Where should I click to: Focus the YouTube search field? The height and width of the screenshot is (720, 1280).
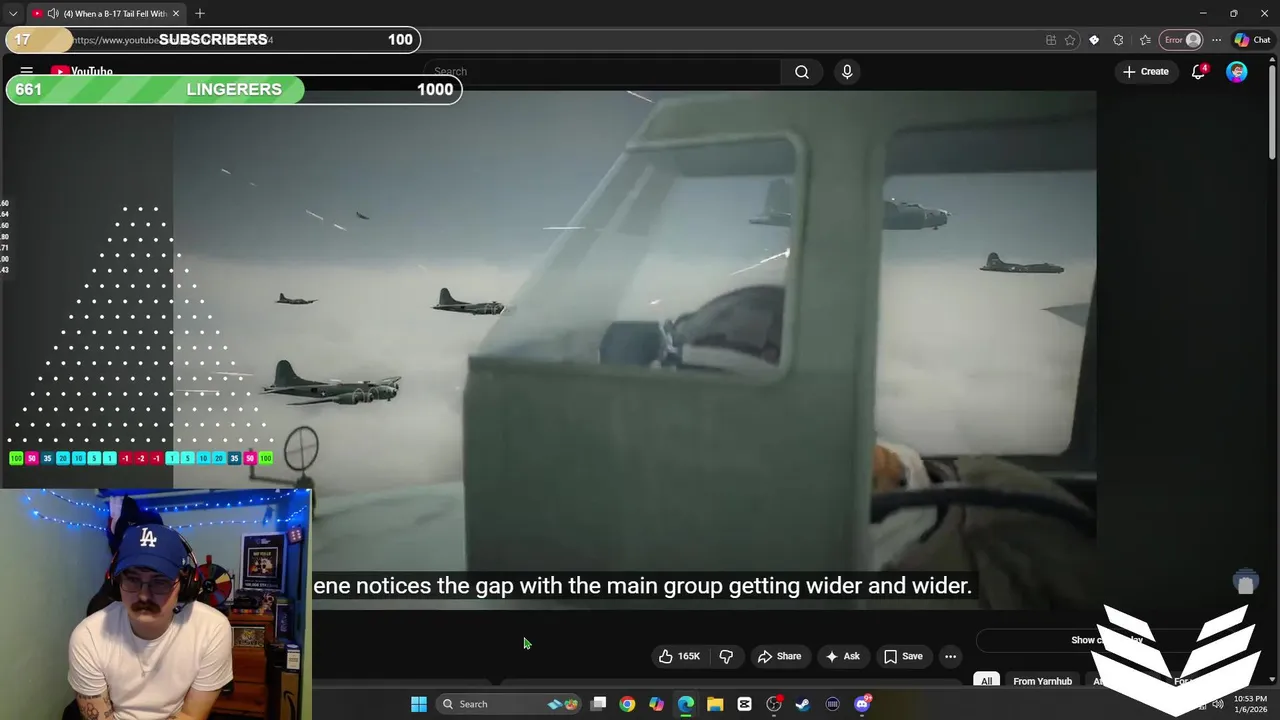tap(602, 72)
